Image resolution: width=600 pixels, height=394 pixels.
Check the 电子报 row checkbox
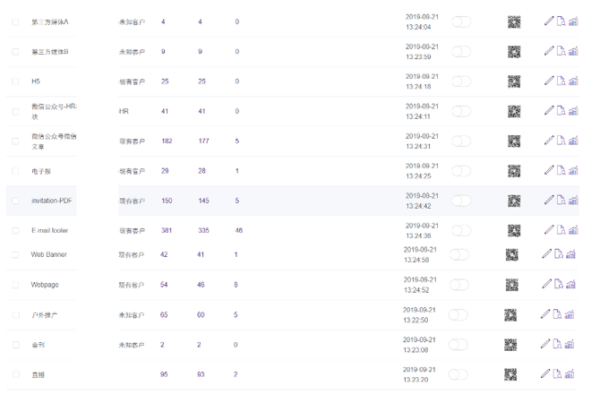pyautogui.click(x=15, y=171)
